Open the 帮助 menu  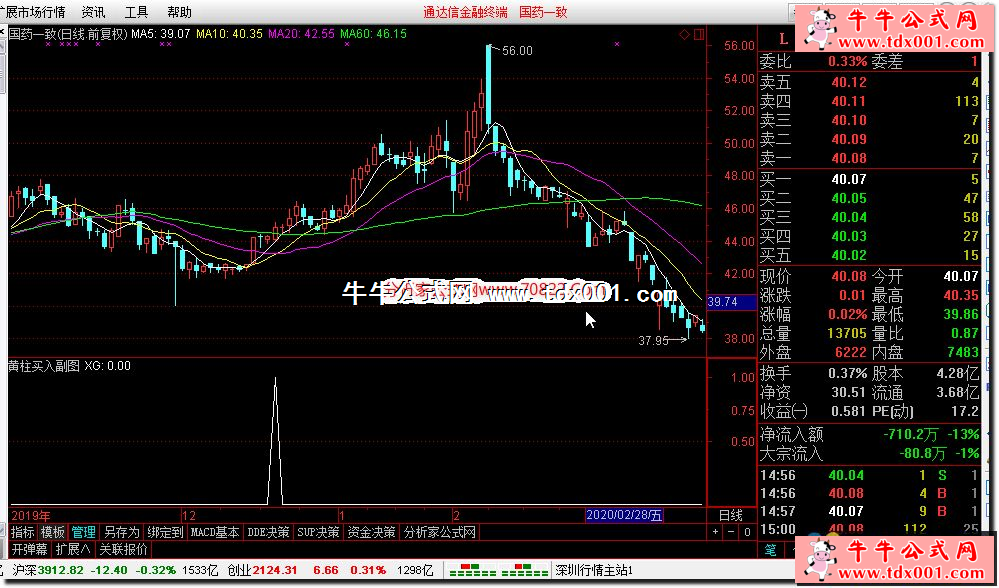pyautogui.click(x=179, y=12)
